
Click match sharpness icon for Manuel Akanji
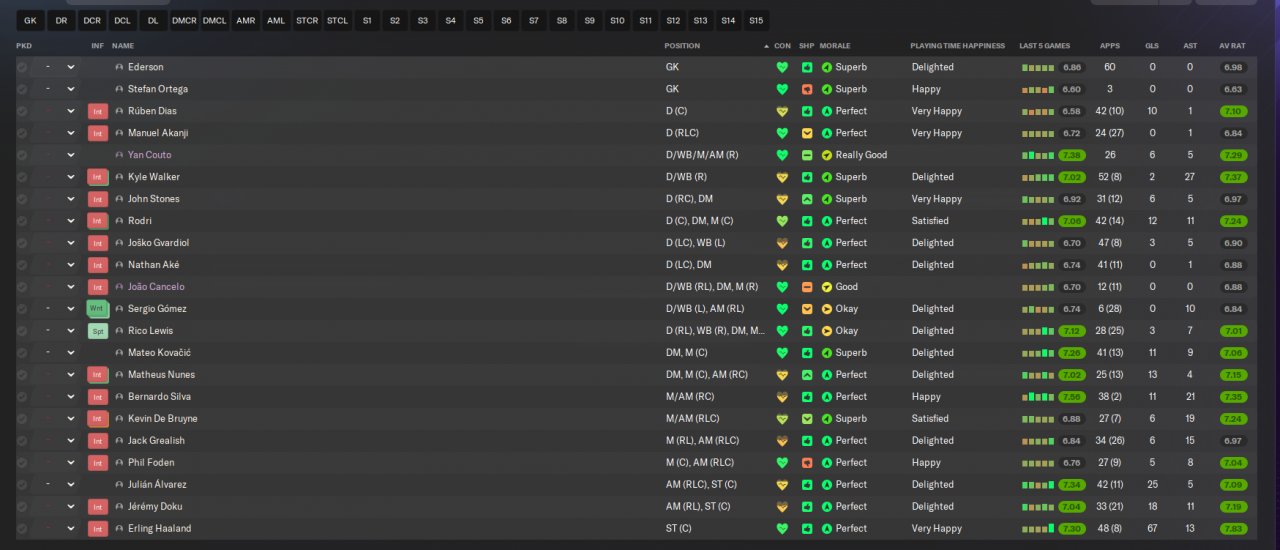(x=807, y=133)
